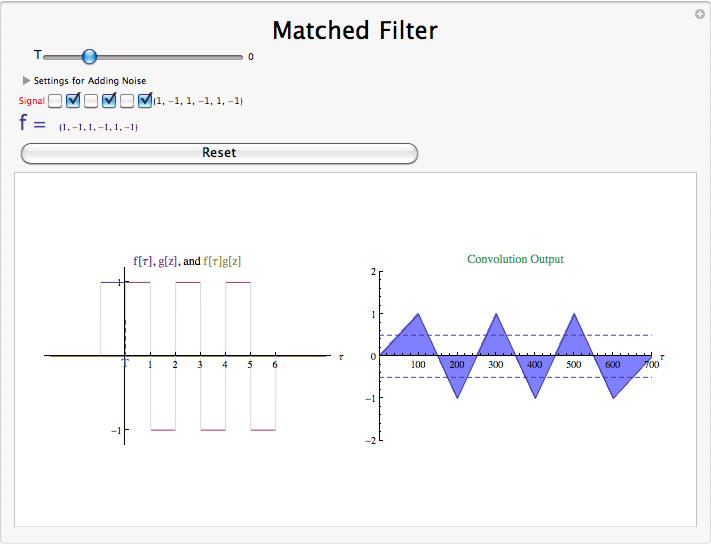Viewport: 711px width, 546px height.
Task: Disable the sixth Signal checkbox
Action: 145,101
